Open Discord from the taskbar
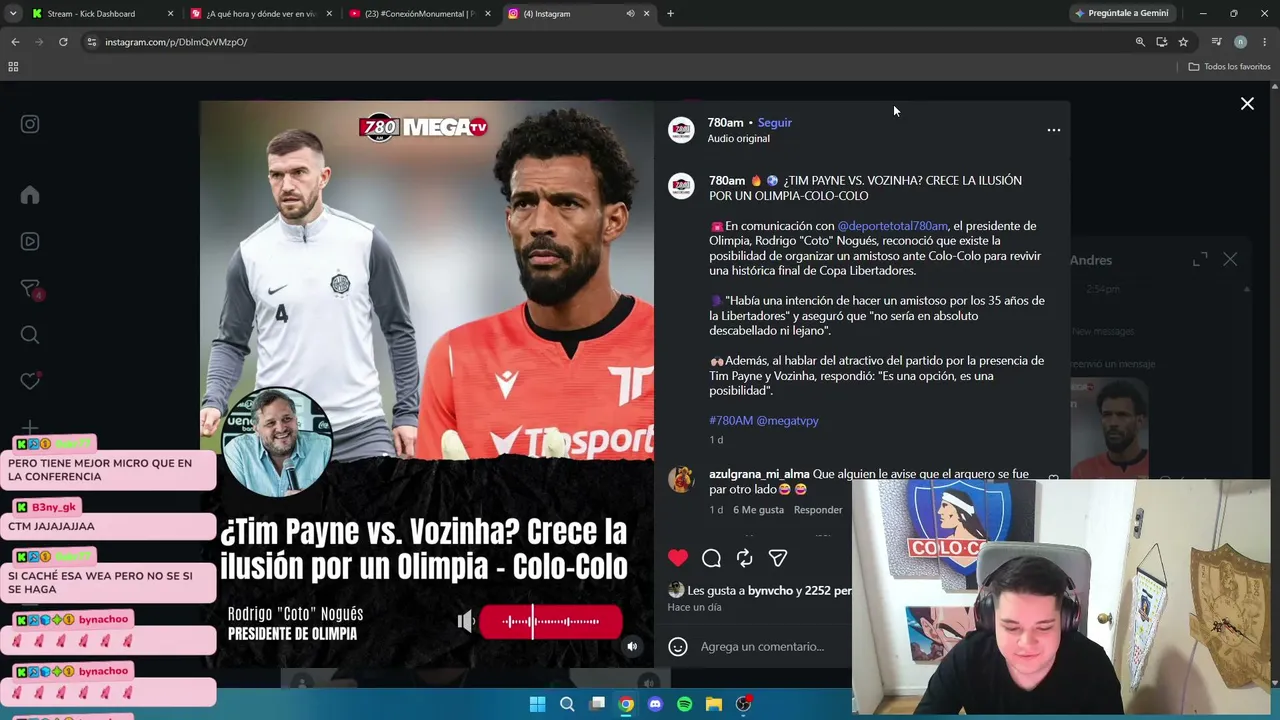The width and height of the screenshot is (1280, 720). coord(655,704)
